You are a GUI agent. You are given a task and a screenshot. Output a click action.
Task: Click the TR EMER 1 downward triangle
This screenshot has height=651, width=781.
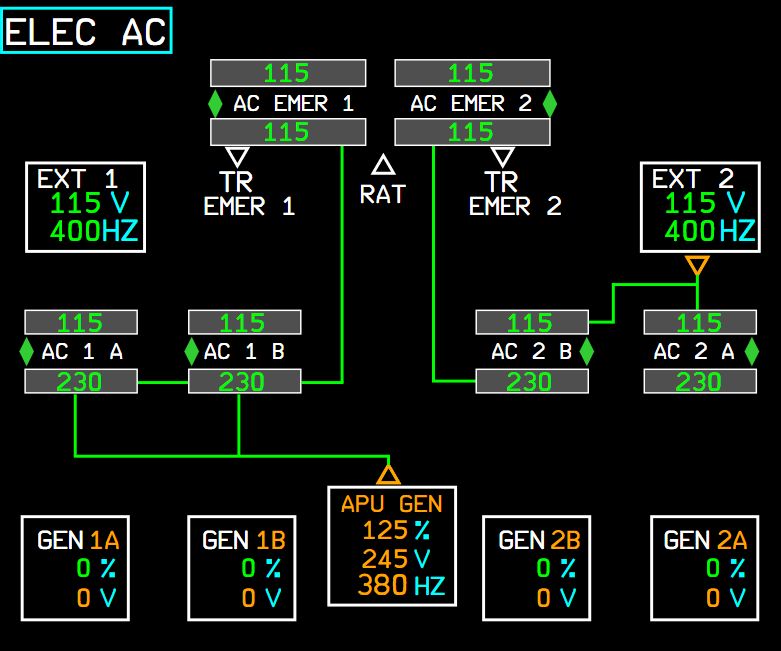[x=237, y=157]
